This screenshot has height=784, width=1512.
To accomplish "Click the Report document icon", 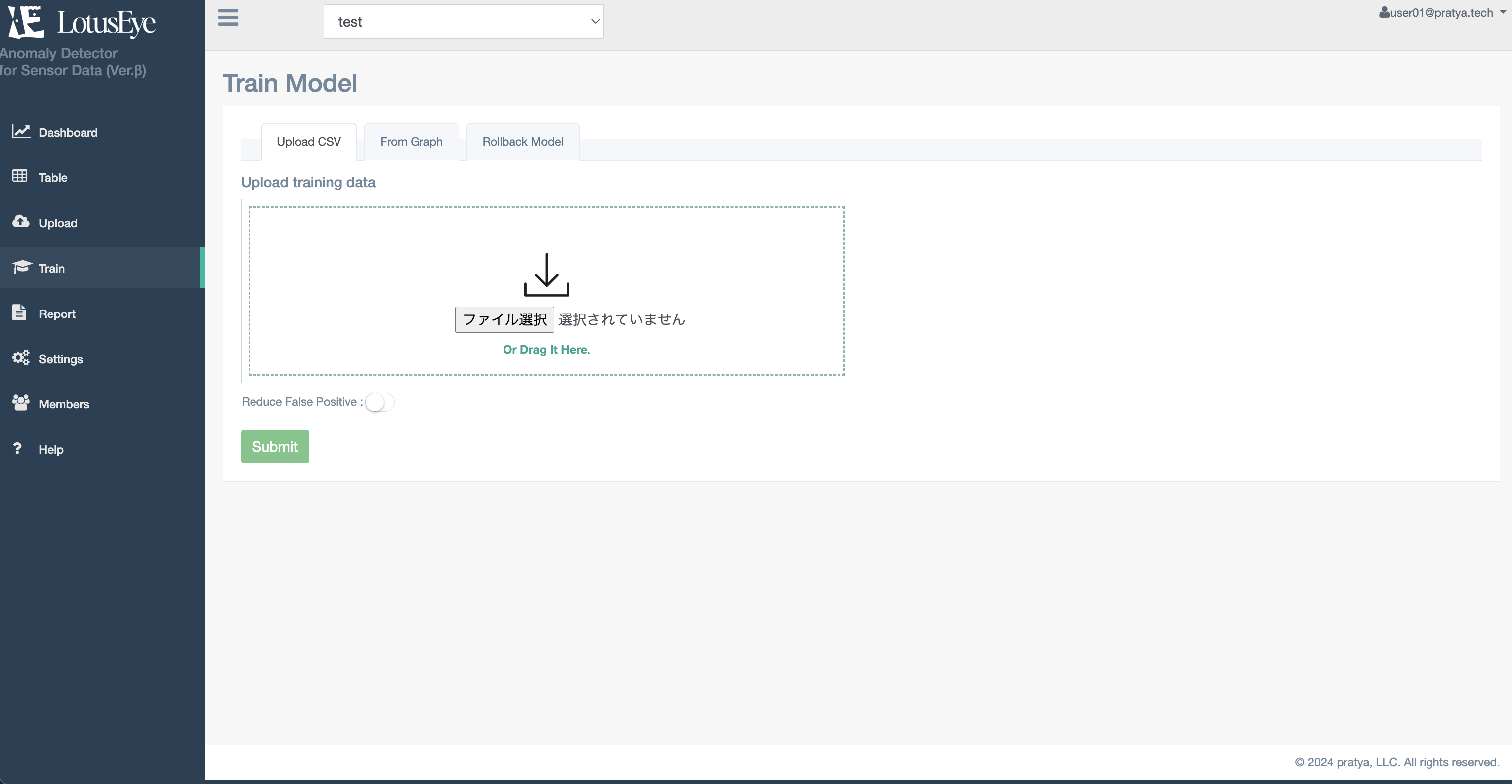I will (19, 312).
